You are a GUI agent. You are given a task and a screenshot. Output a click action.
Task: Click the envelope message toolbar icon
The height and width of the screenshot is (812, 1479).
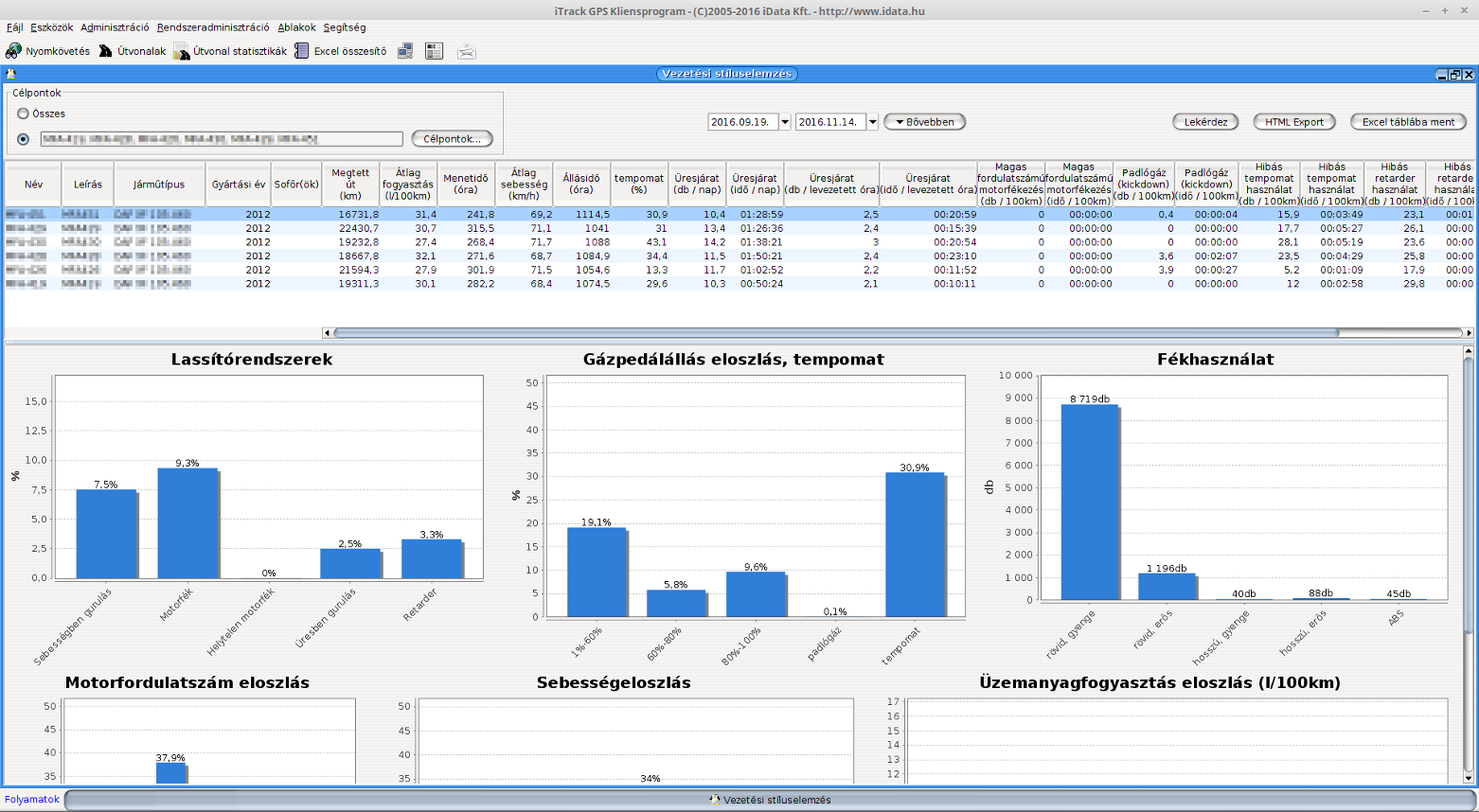(466, 51)
